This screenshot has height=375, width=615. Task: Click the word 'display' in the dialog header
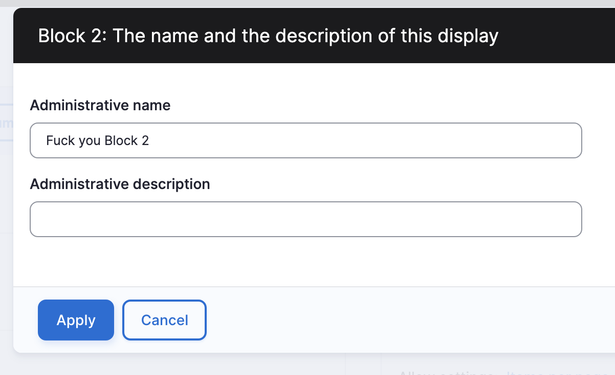coord(468,36)
